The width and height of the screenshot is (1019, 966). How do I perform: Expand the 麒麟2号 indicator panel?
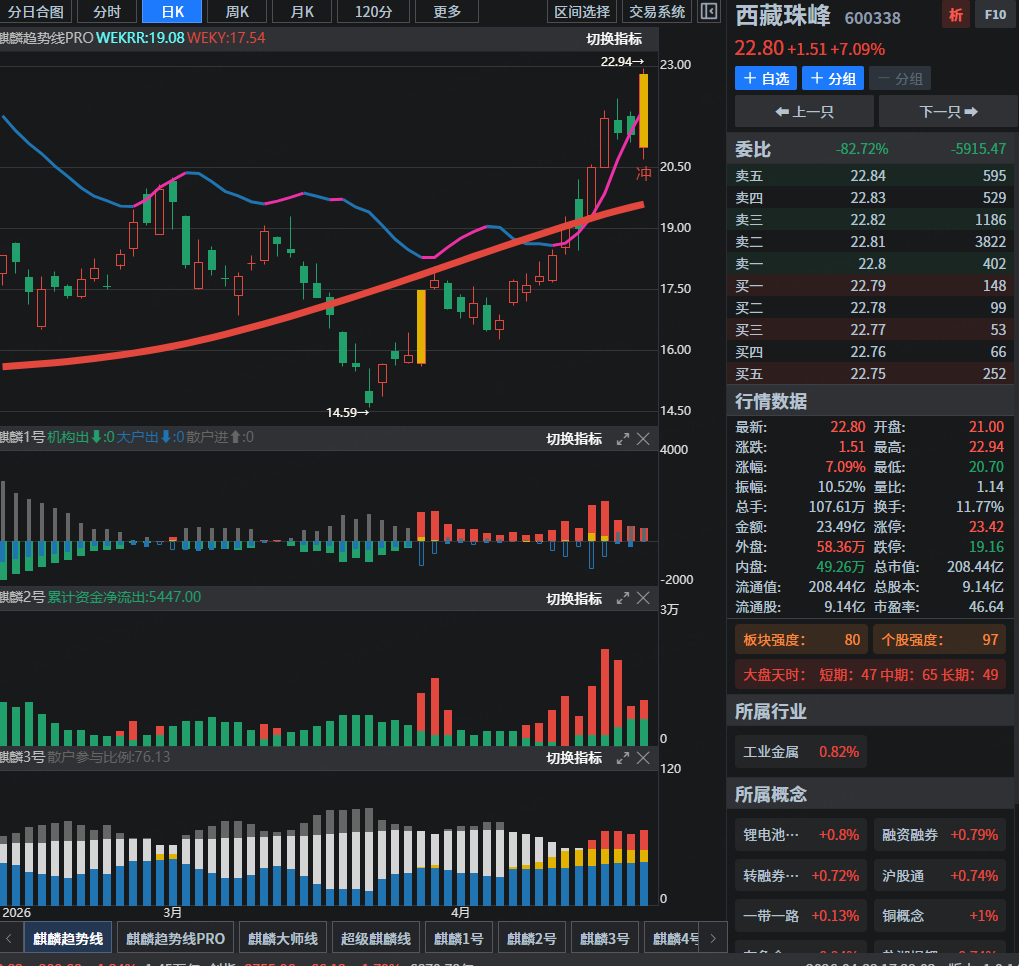[623, 599]
